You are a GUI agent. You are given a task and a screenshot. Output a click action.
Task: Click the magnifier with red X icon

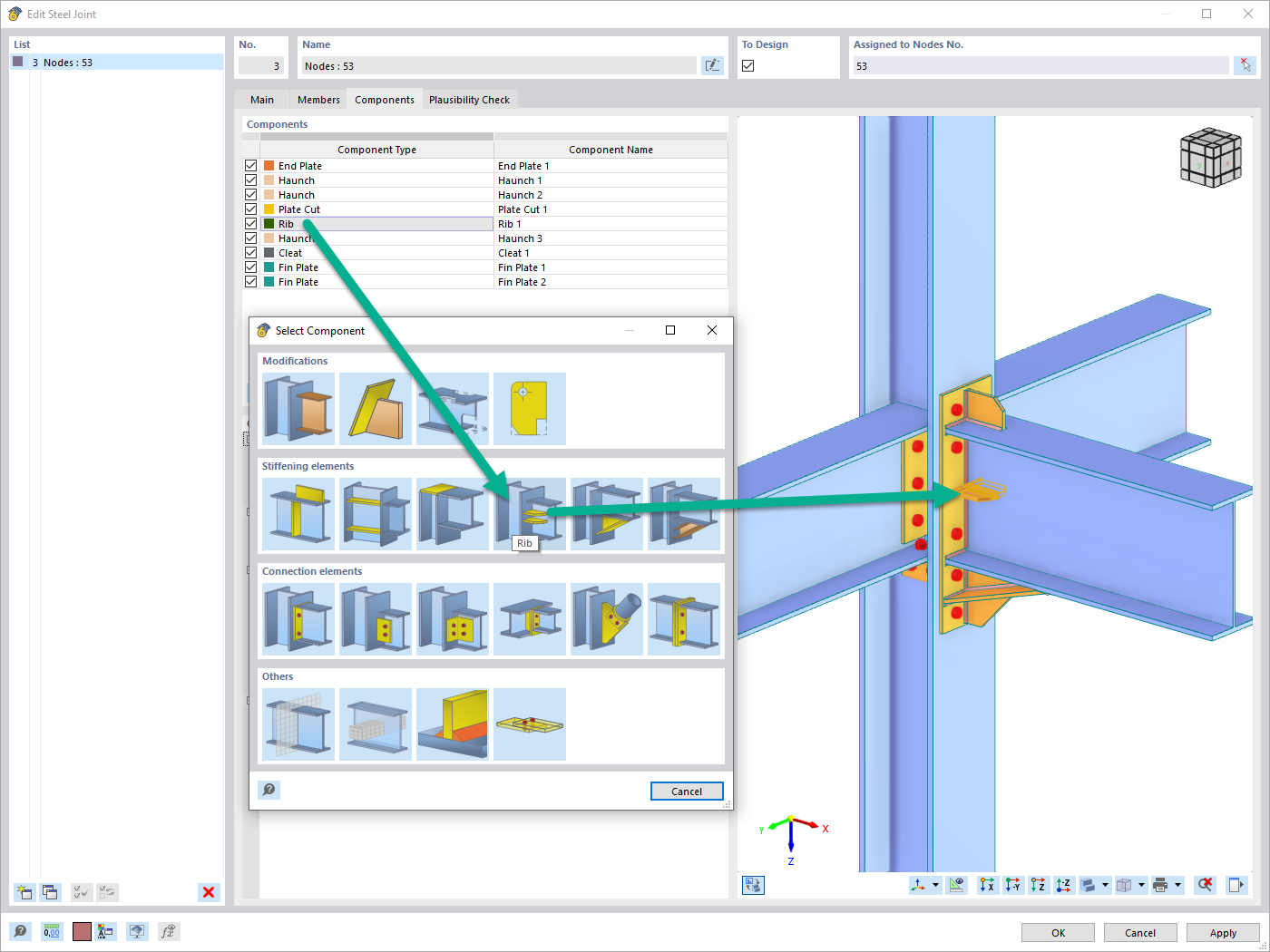pos(1205,885)
